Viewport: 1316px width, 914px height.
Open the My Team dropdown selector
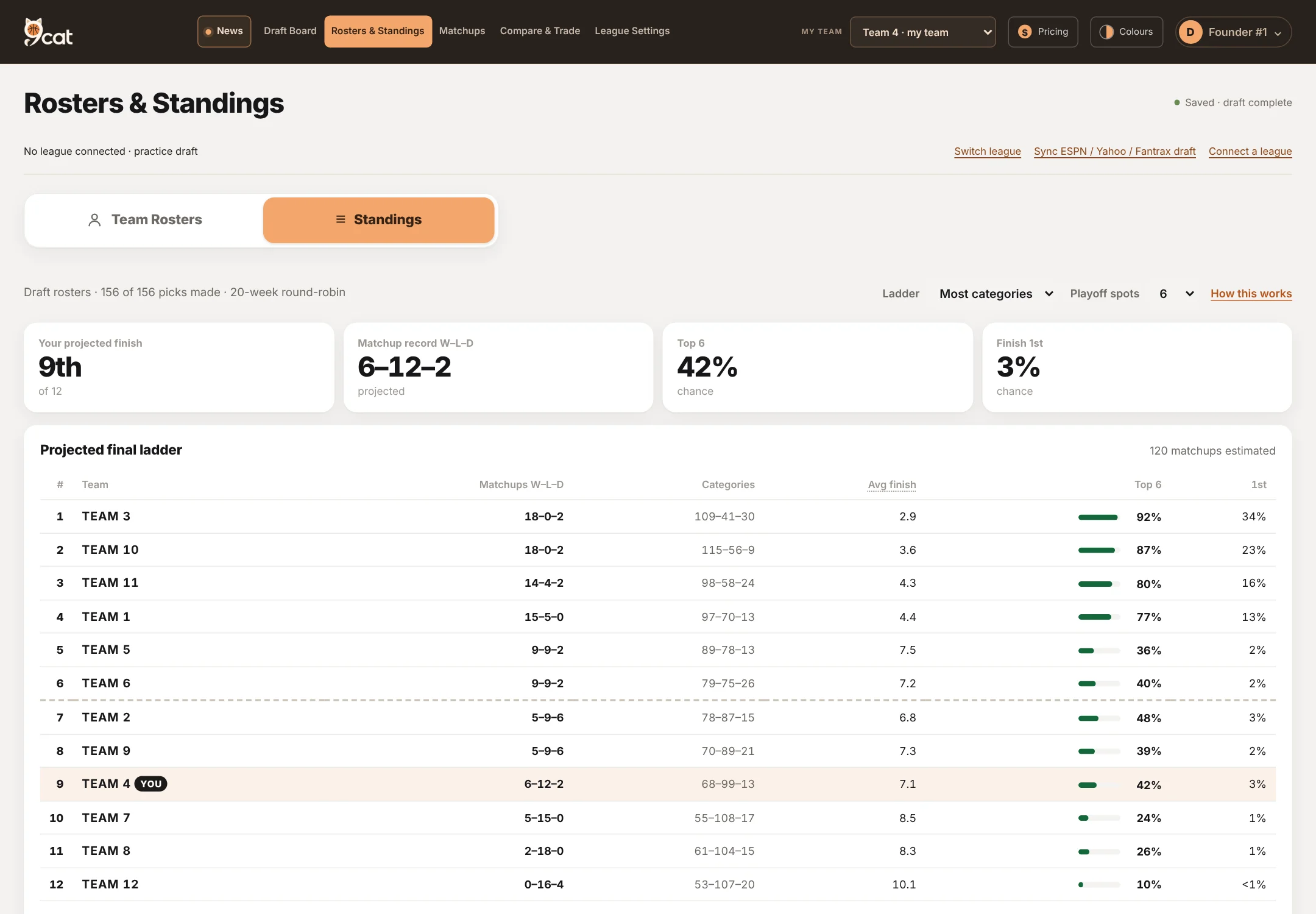click(x=922, y=32)
